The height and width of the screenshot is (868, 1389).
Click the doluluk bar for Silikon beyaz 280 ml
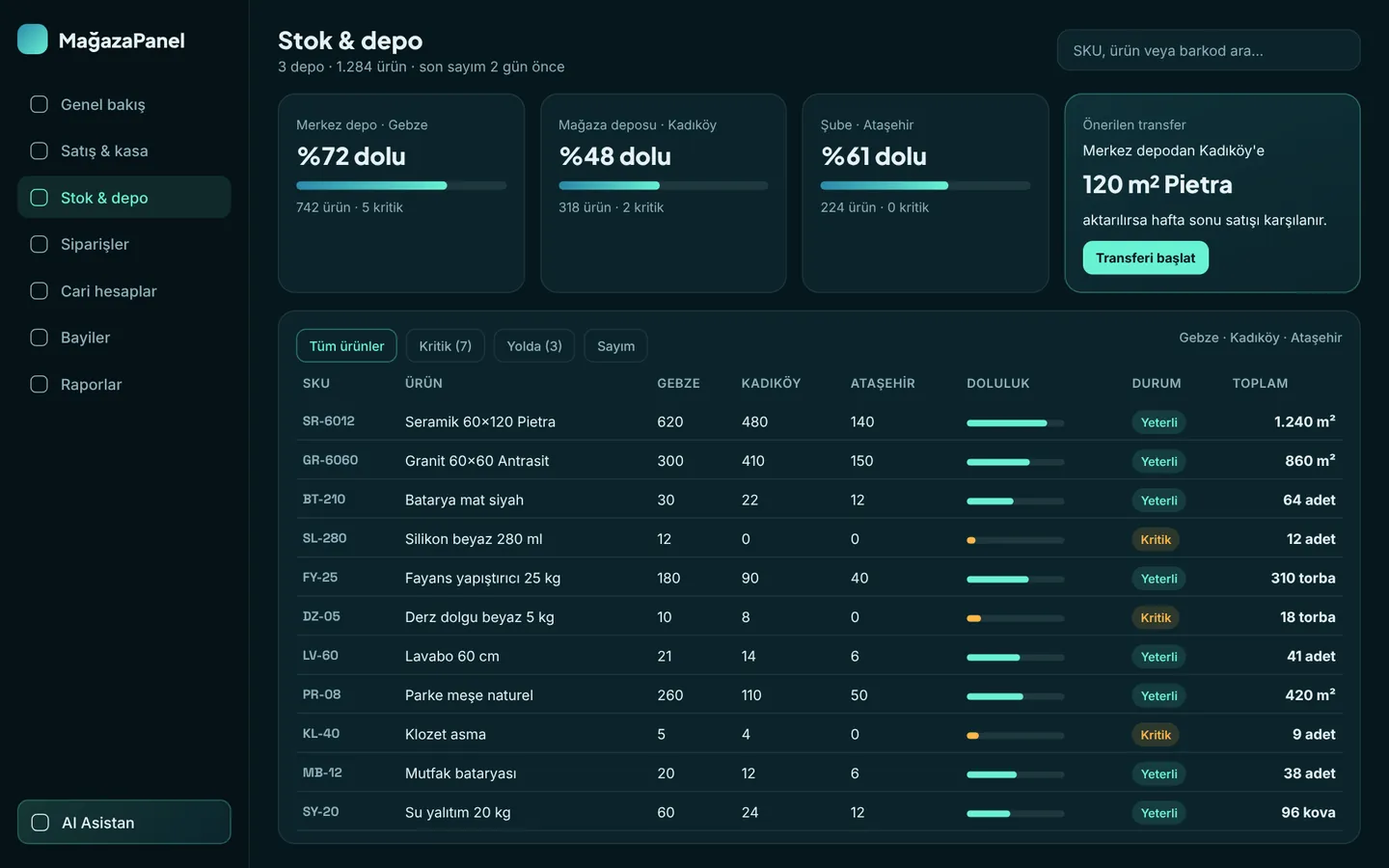1016,540
